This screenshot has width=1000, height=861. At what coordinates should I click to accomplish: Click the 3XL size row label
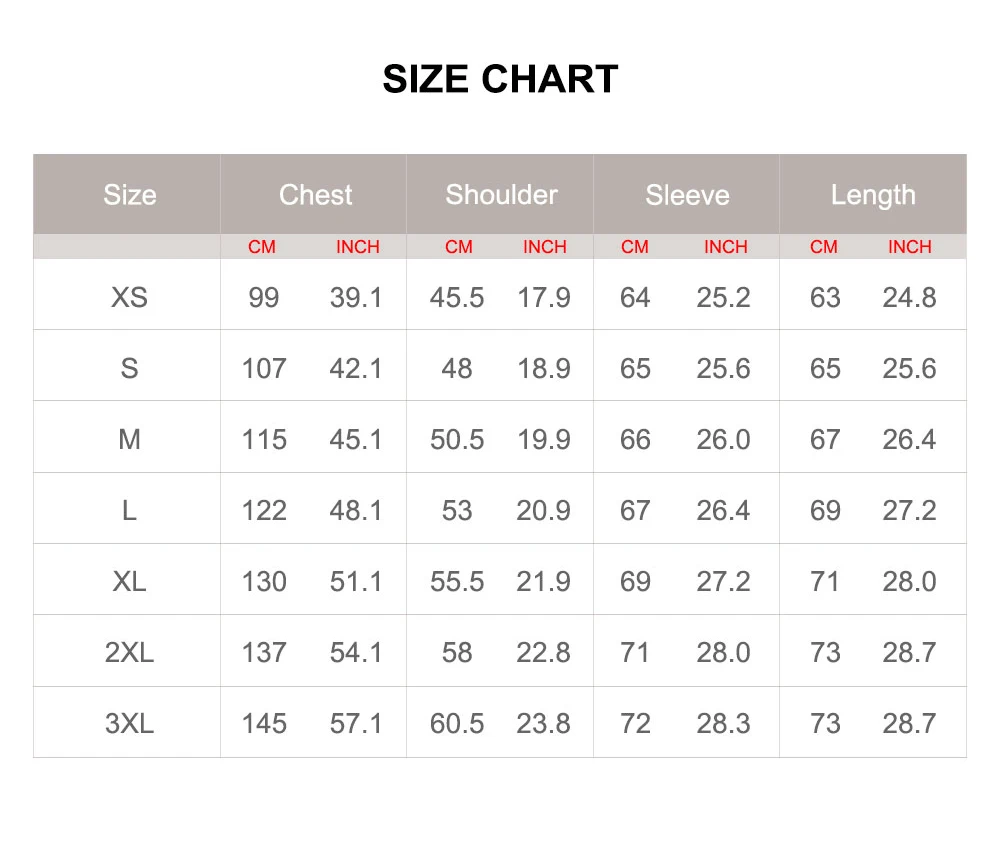pos(129,723)
